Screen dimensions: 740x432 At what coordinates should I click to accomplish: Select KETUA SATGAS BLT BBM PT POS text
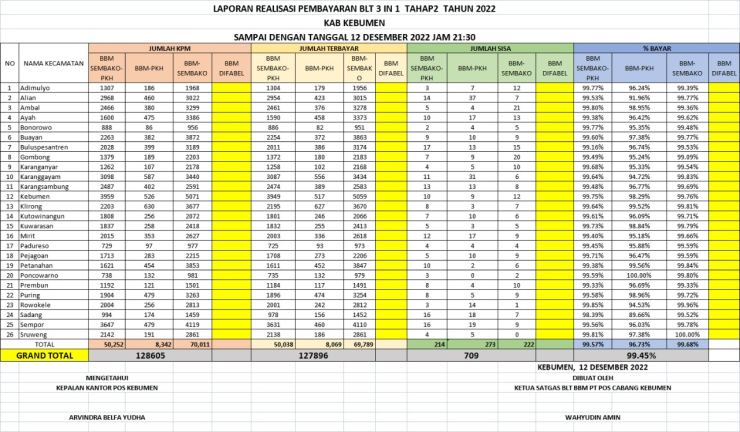[x=593, y=388]
